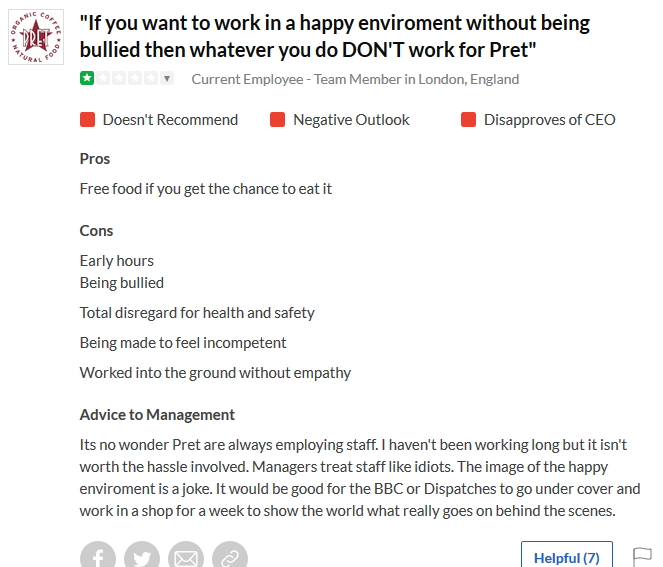Copy the review link with chain icon
663x567 pixels.
click(230, 556)
